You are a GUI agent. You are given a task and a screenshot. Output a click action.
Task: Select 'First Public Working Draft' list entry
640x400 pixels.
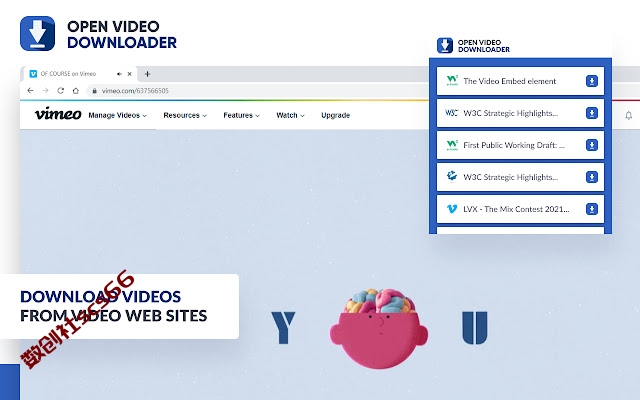[x=520, y=145]
